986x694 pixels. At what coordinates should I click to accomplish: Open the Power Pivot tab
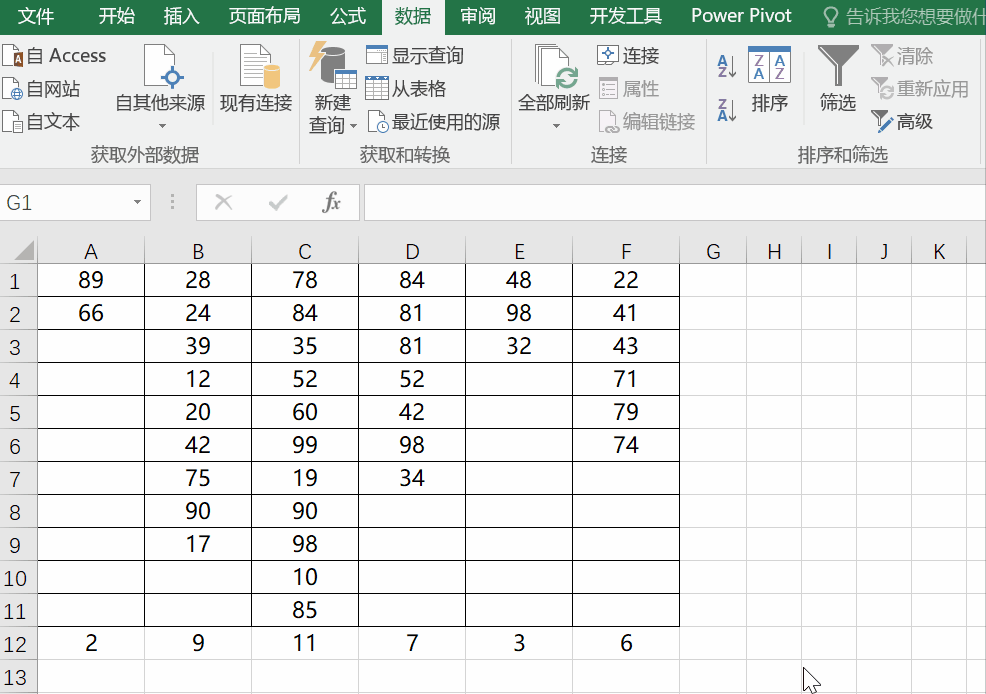[x=741, y=16]
